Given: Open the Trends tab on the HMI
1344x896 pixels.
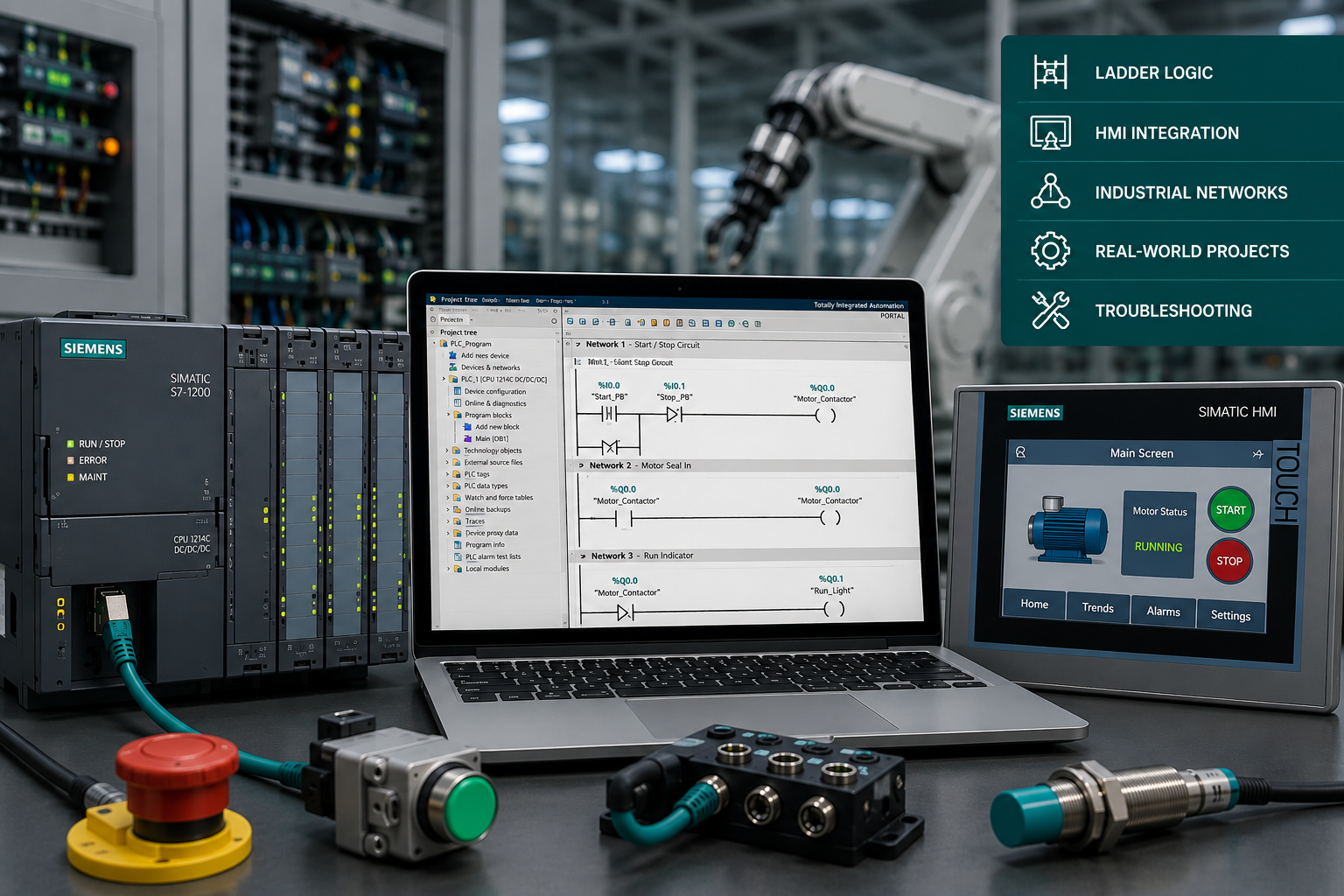Looking at the screenshot, I should click(x=1097, y=608).
